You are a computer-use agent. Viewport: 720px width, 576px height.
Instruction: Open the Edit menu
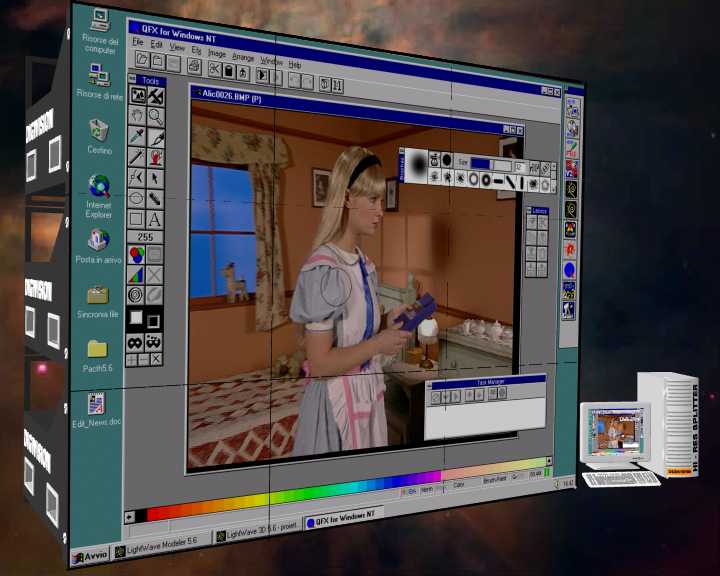[x=157, y=45]
